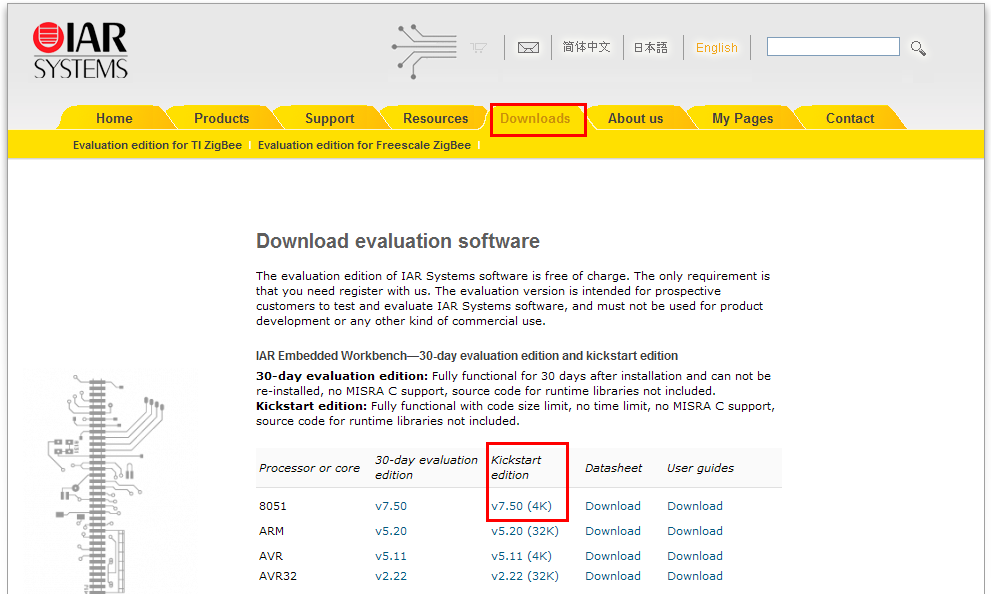Open the Home tab
The height and width of the screenshot is (594, 991).
114,118
